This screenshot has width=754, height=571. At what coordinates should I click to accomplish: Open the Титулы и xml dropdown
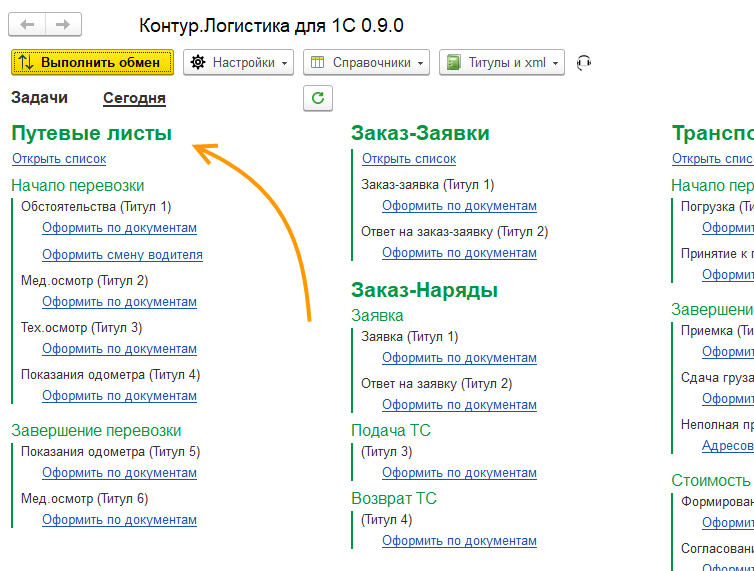502,63
